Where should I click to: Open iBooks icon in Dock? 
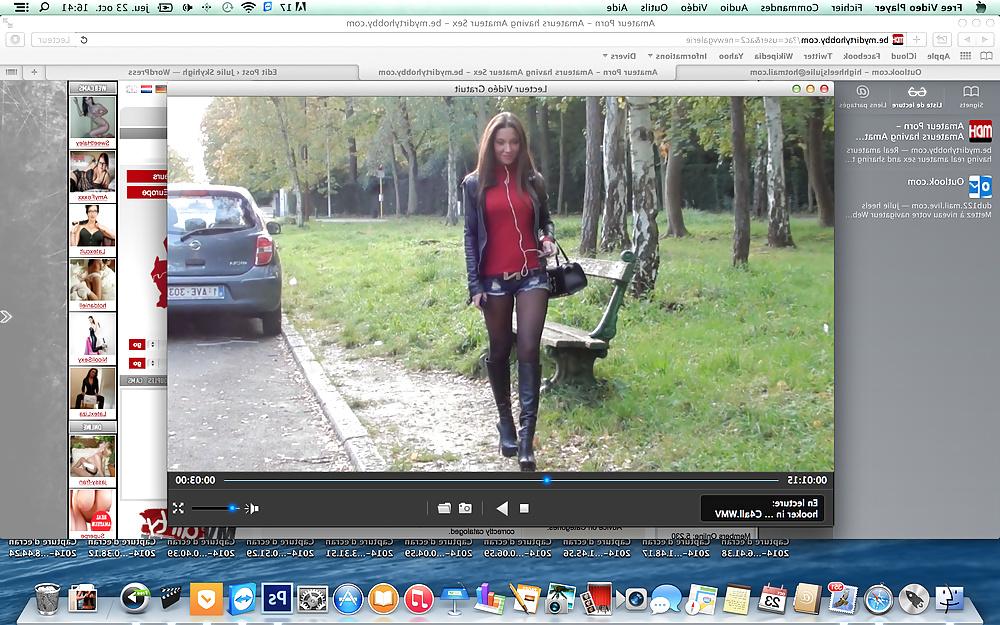[x=383, y=598]
